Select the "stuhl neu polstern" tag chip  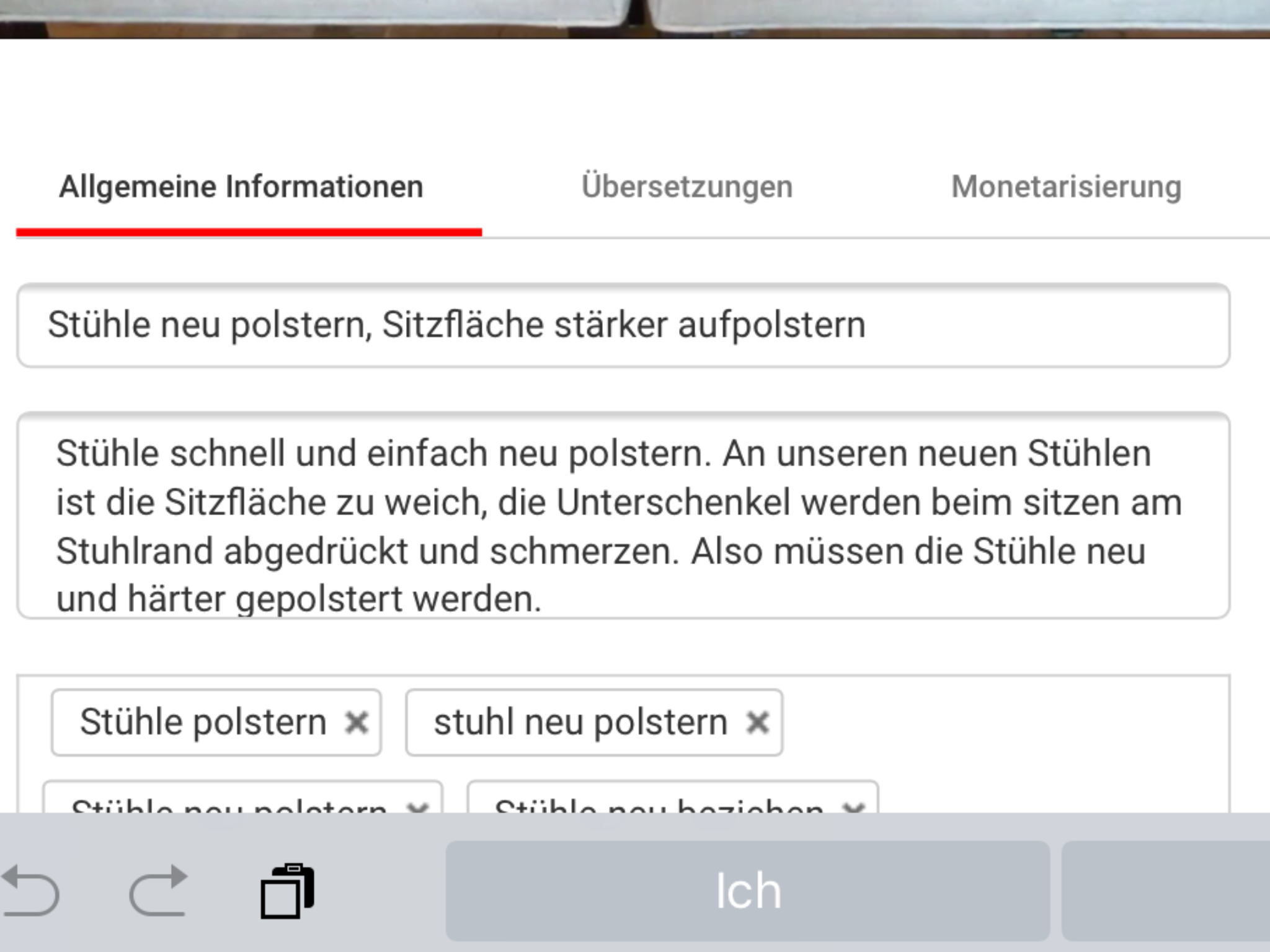tap(580, 723)
